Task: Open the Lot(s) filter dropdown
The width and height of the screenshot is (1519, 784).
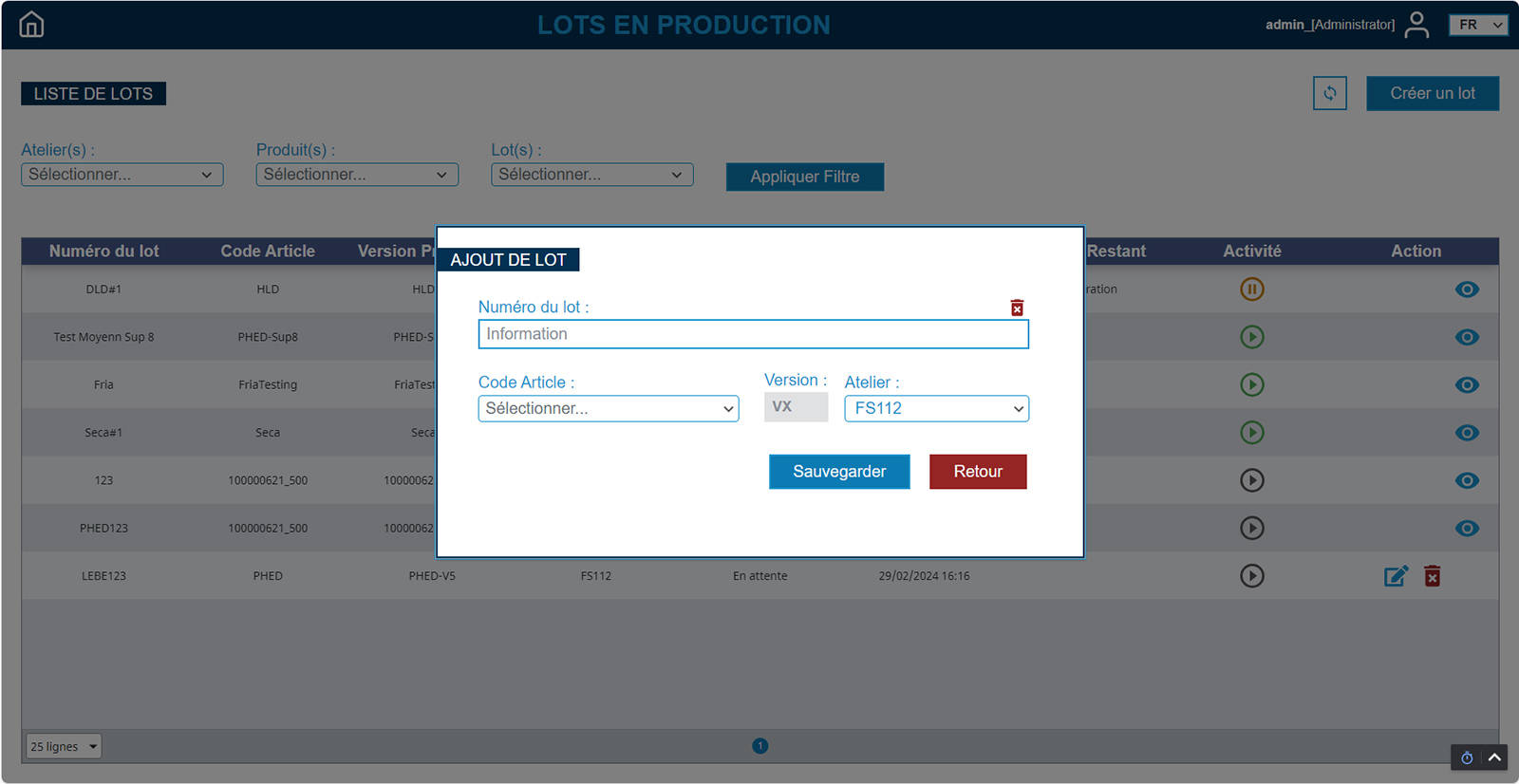Action: pyautogui.click(x=592, y=175)
